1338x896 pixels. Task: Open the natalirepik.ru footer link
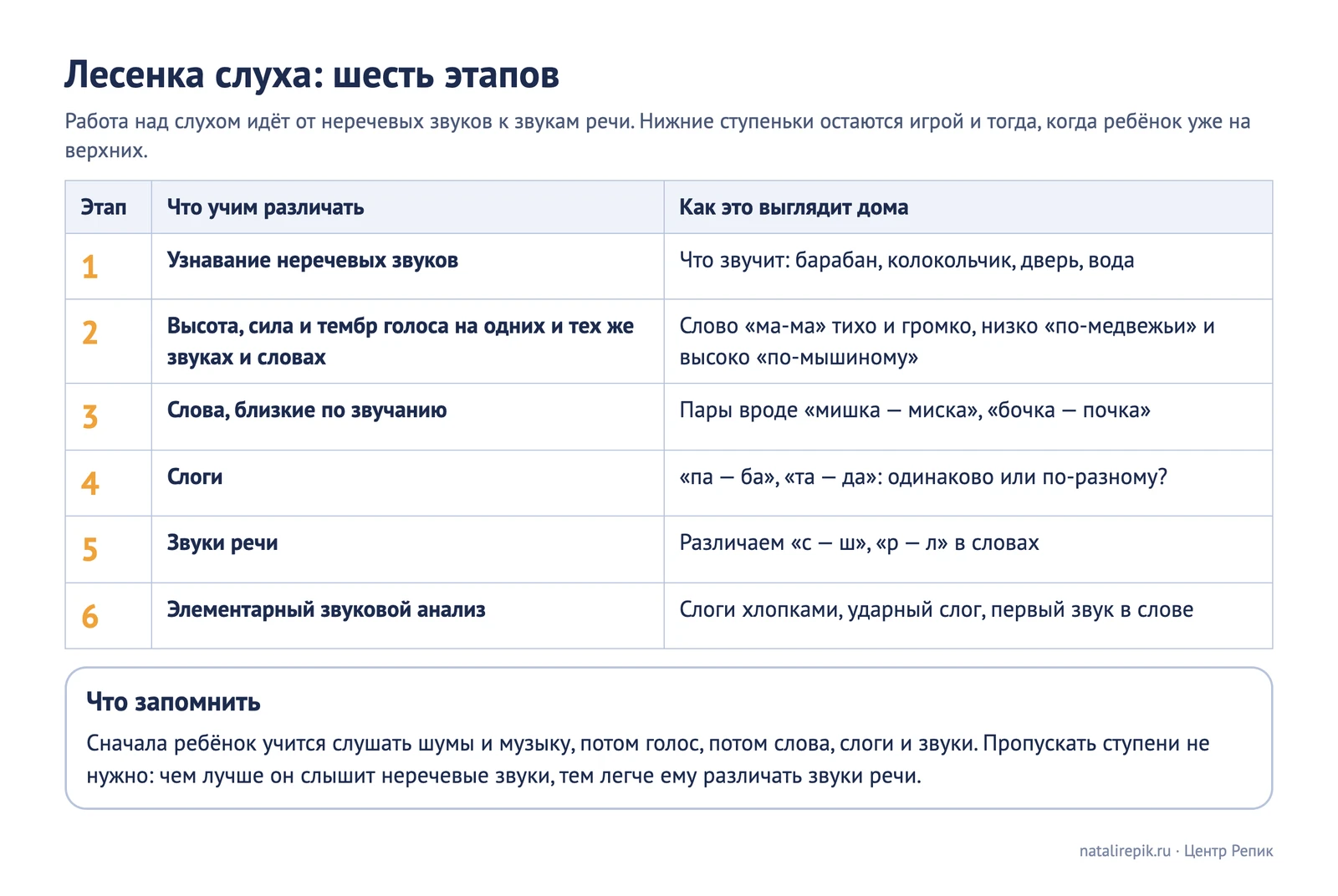pyautogui.click(x=1125, y=851)
